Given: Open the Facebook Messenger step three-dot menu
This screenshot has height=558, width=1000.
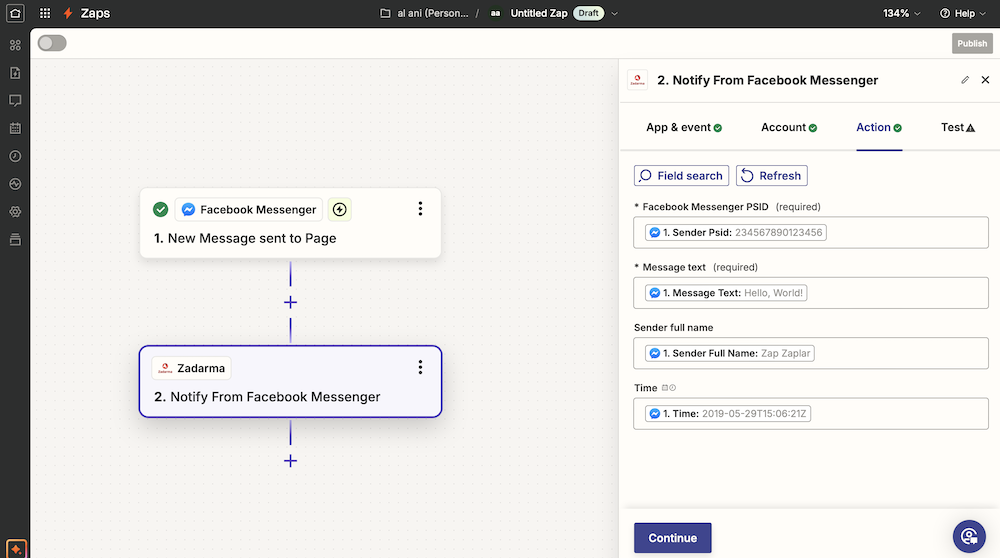Looking at the screenshot, I should point(420,209).
